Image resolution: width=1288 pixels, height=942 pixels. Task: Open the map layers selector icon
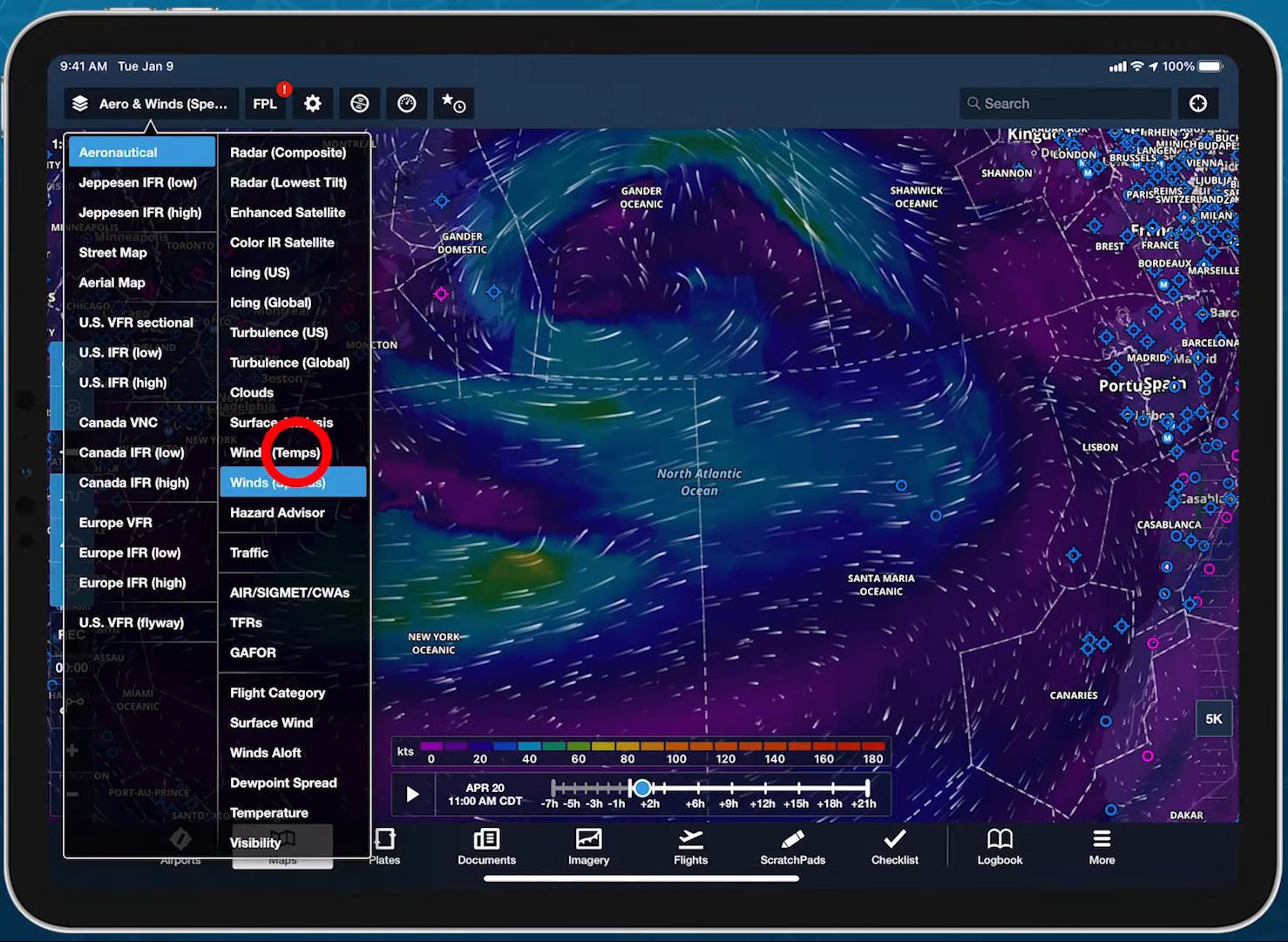(x=79, y=103)
